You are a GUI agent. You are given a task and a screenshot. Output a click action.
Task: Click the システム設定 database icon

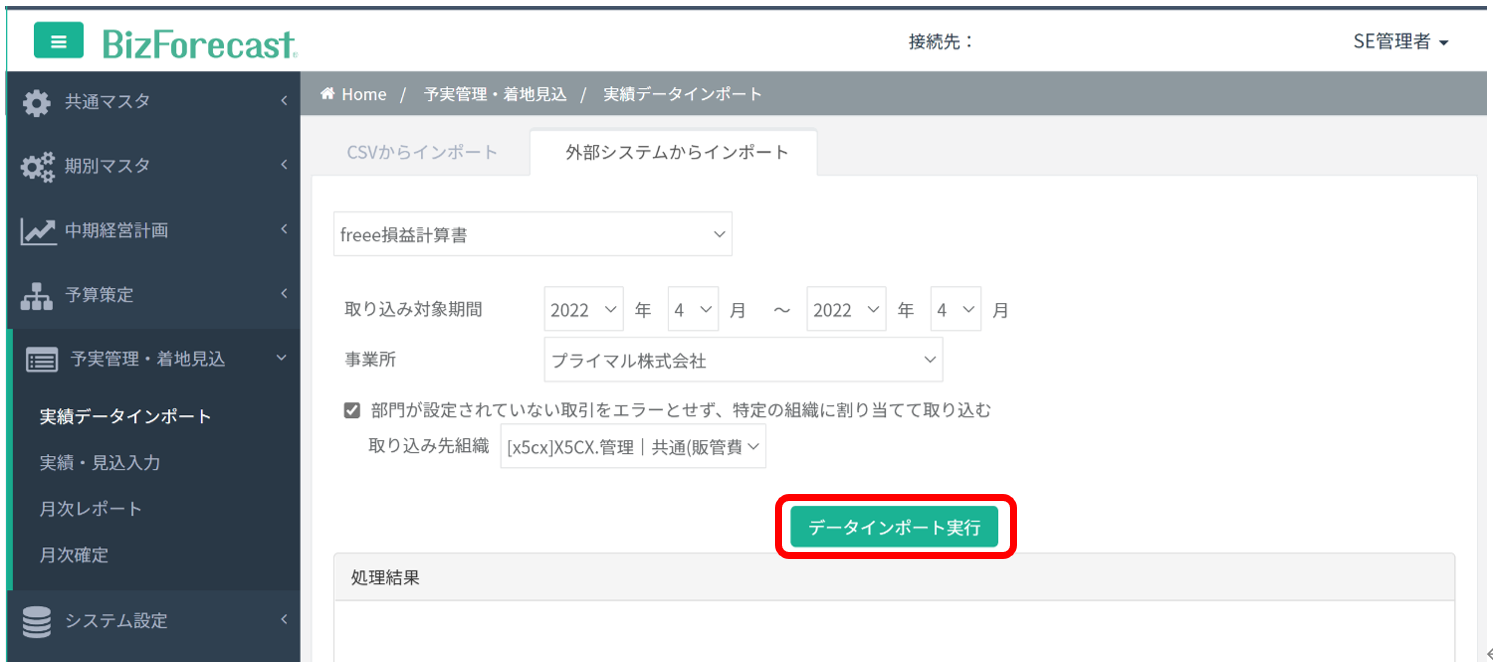37,621
